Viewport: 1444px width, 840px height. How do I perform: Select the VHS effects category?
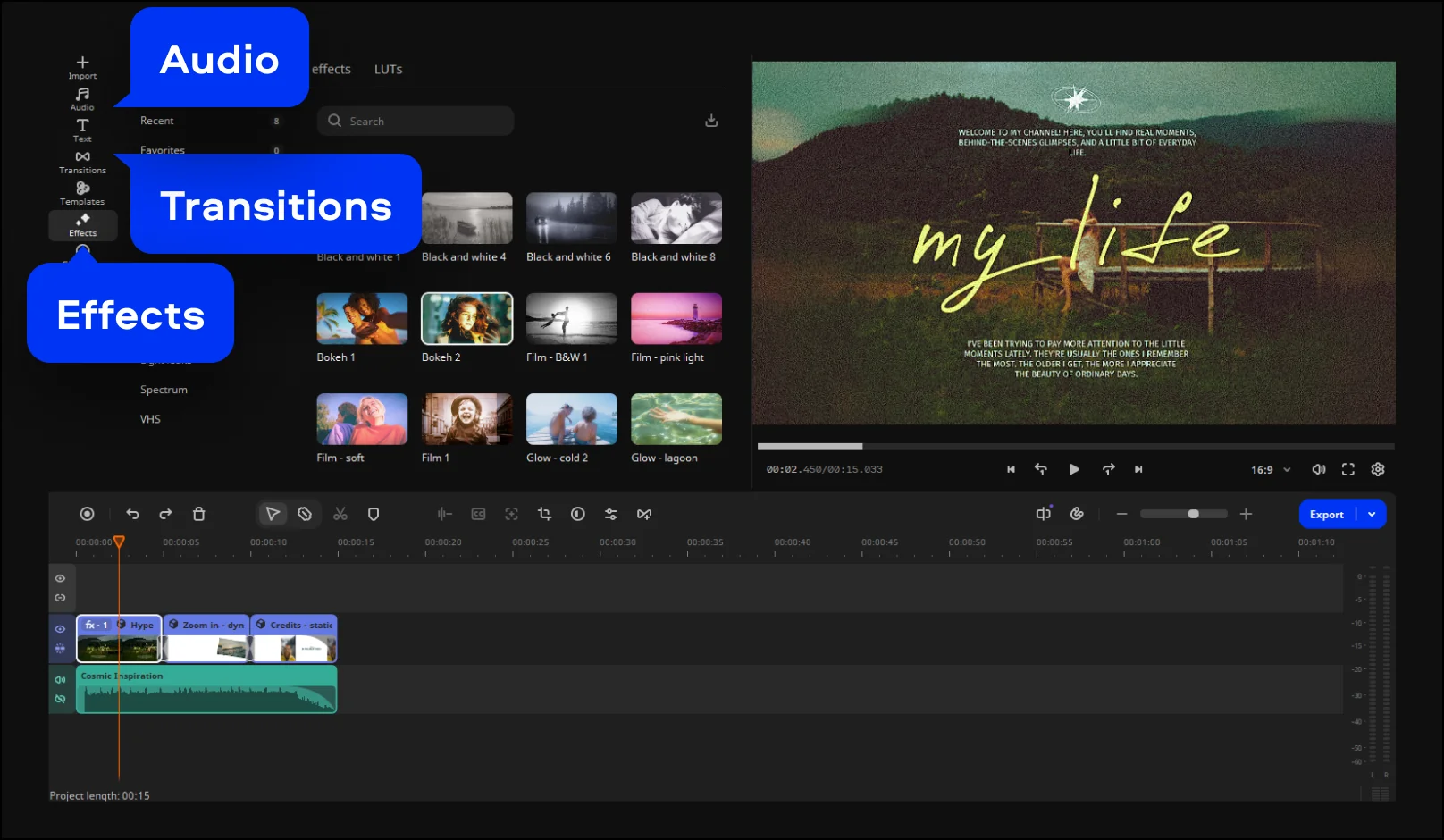(x=150, y=419)
